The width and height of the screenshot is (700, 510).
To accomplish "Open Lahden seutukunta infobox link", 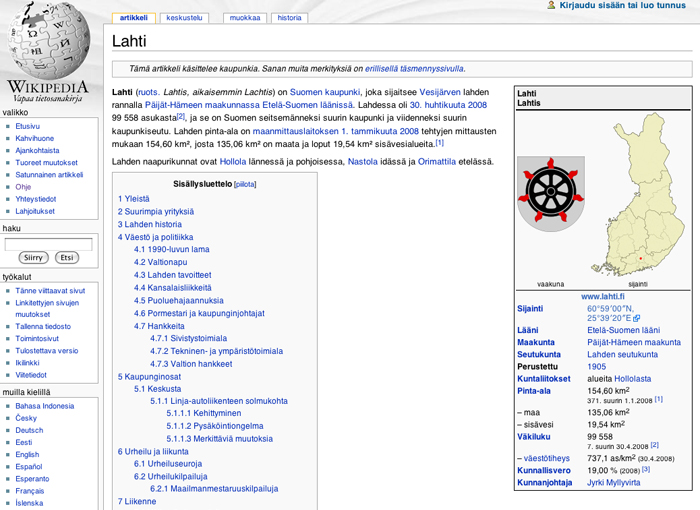I will tap(622, 355).
